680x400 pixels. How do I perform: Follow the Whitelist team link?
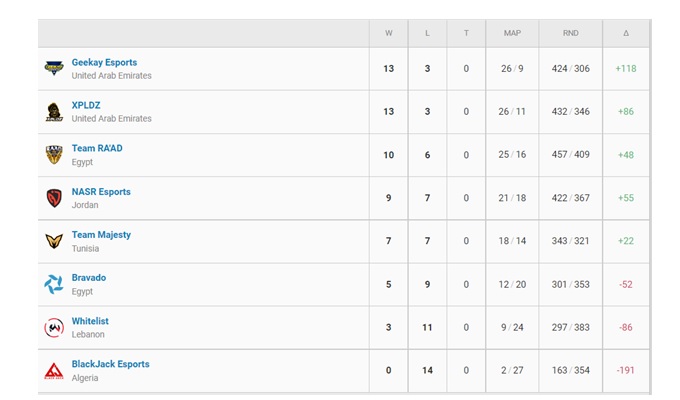(90, 321)
